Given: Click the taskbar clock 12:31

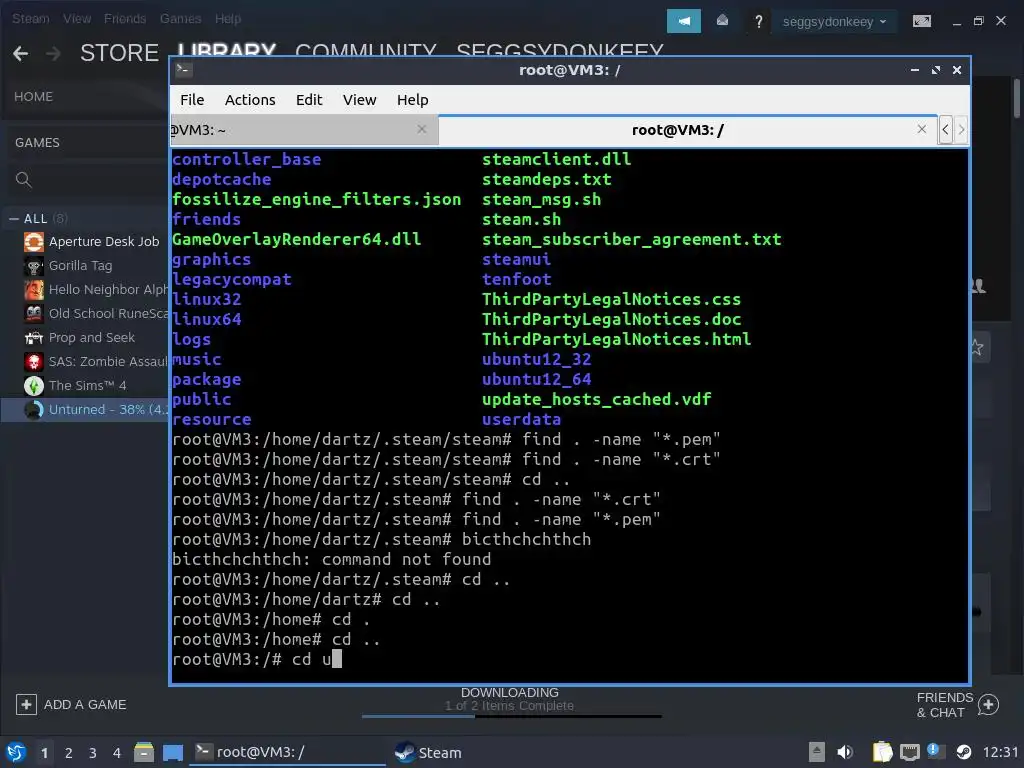Looking at the screenshot, I should point(1000,752).
